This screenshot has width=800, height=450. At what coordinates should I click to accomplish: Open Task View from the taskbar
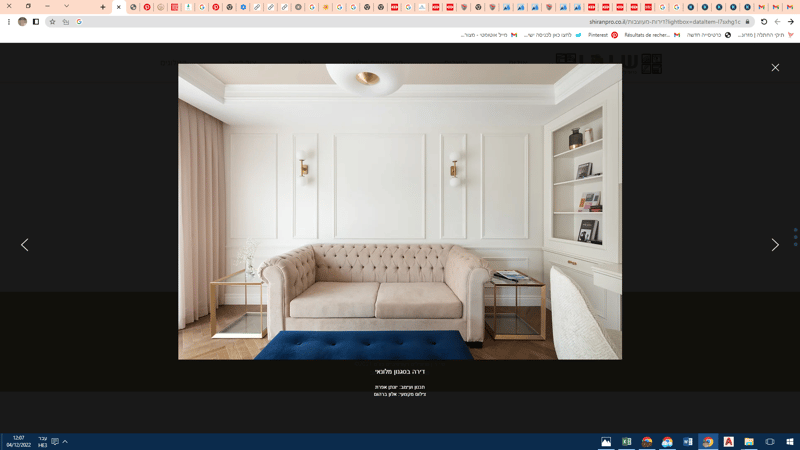tap(769, 442)
